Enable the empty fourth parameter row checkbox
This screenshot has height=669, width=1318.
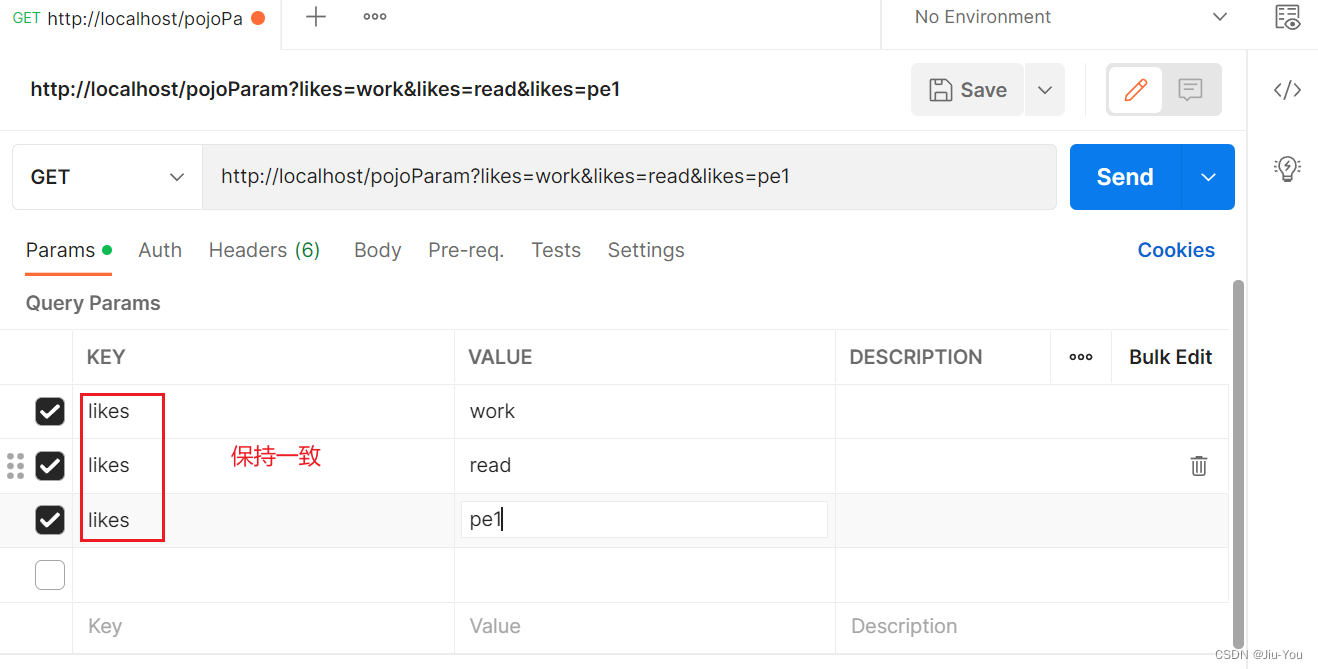(x=50, y=574)
